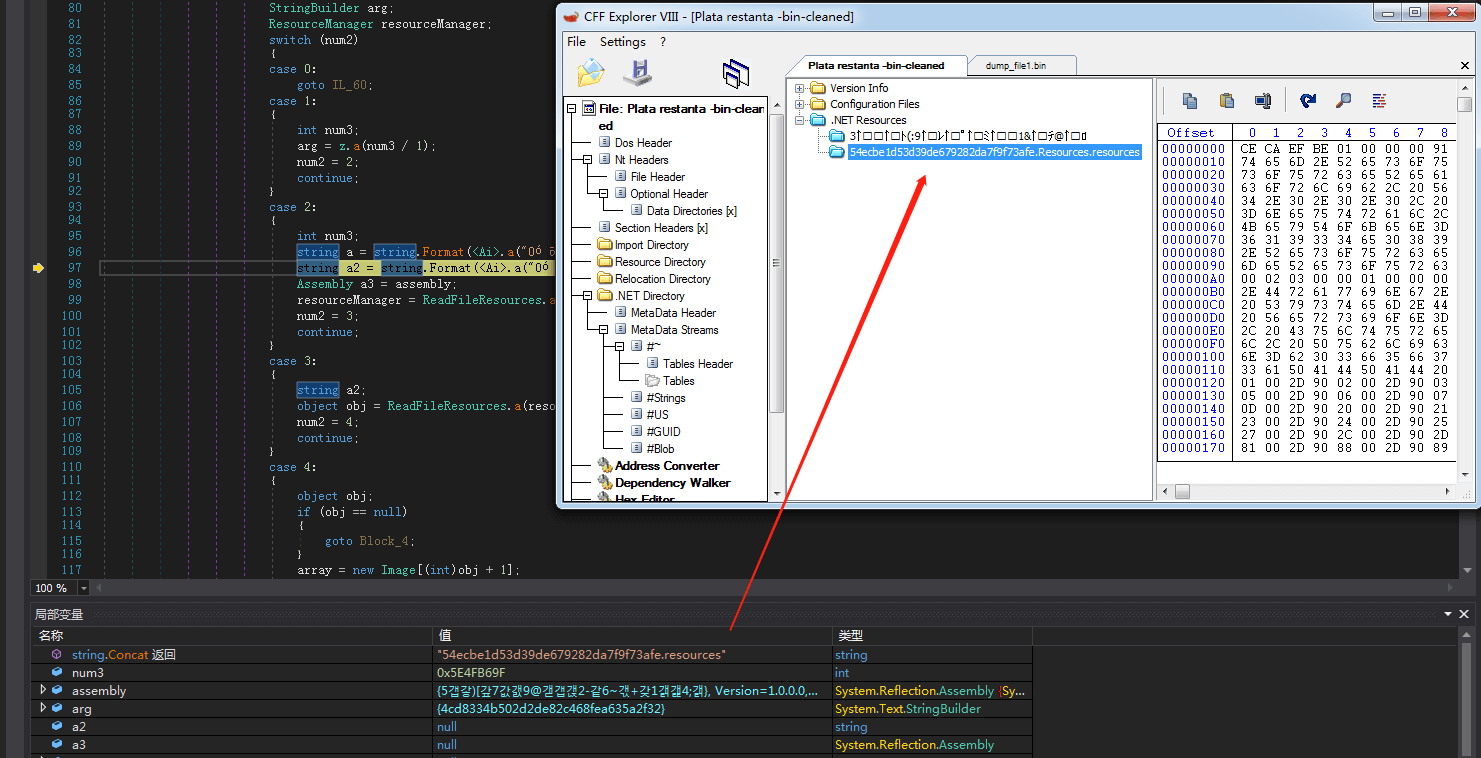
Task: Click the Configuration Files folder icon
Action: [x=819, y=104]
